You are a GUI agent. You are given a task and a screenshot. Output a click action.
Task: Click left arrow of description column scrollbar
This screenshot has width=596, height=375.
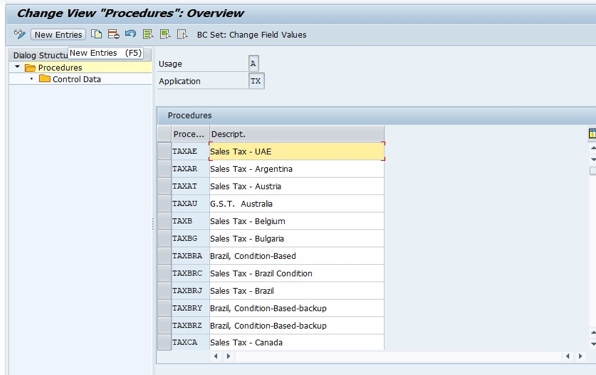(216, 356)
